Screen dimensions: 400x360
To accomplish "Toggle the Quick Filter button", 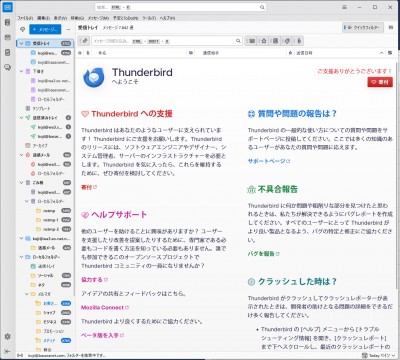I will click(363, 27).
